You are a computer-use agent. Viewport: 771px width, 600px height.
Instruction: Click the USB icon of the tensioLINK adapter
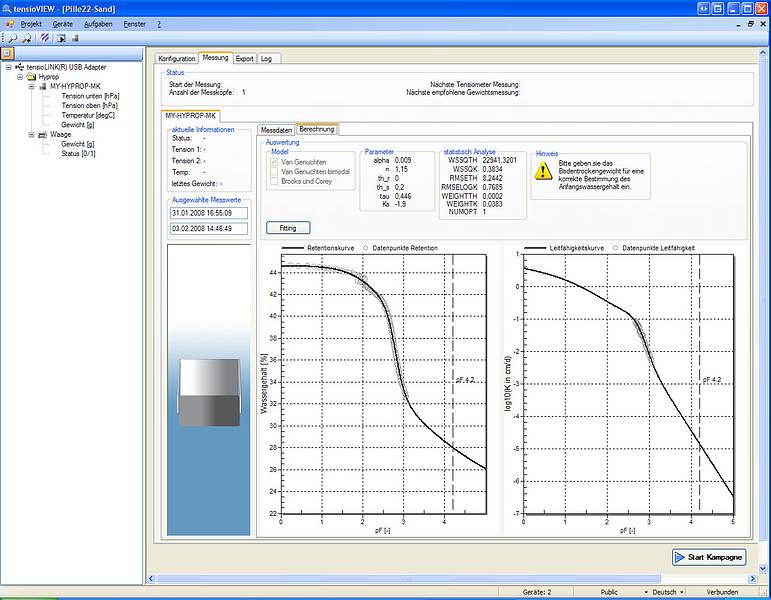(x=20, y=67)
